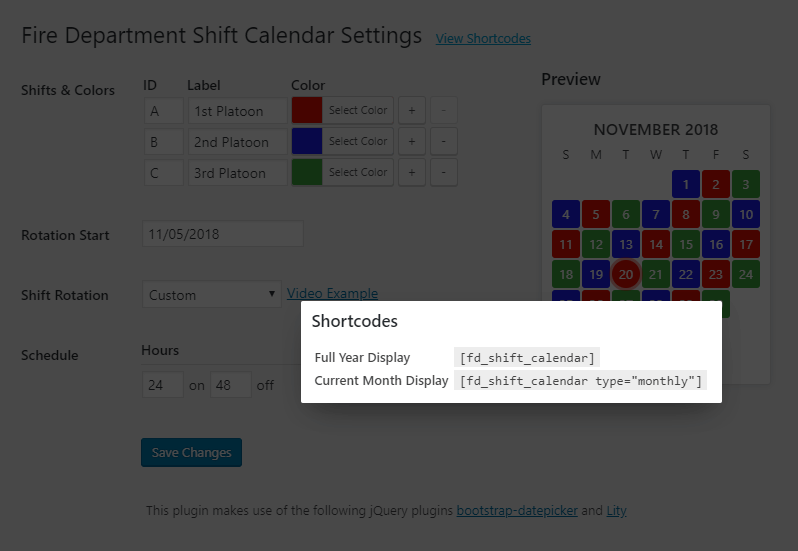Follow the Lity plugin link
Image resolution: width=798 pixels, height=551 pixels.
pyautogui.click(x=616, y=510)
